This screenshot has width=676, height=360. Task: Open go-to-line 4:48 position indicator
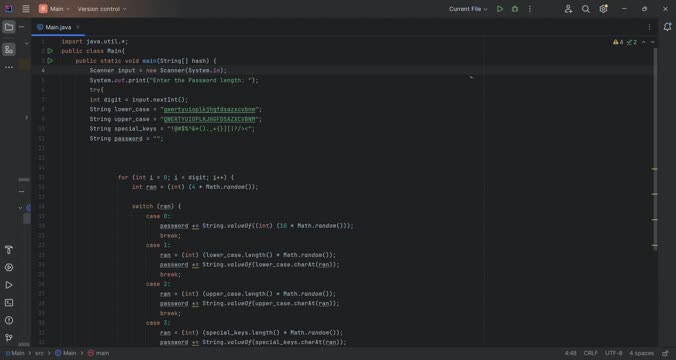click(570, 353)
